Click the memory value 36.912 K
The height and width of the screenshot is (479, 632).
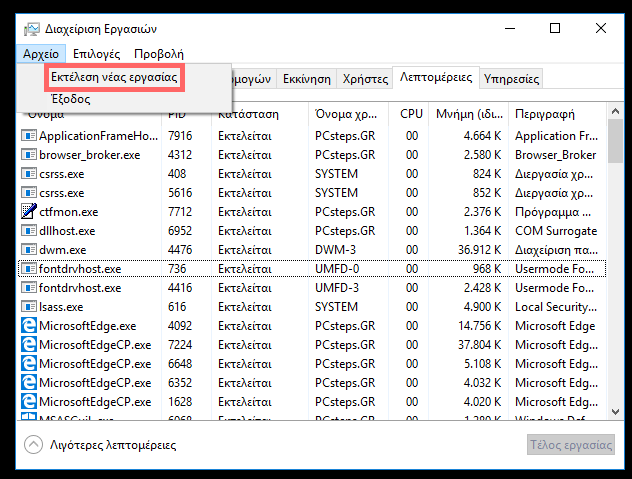(479, 250)
